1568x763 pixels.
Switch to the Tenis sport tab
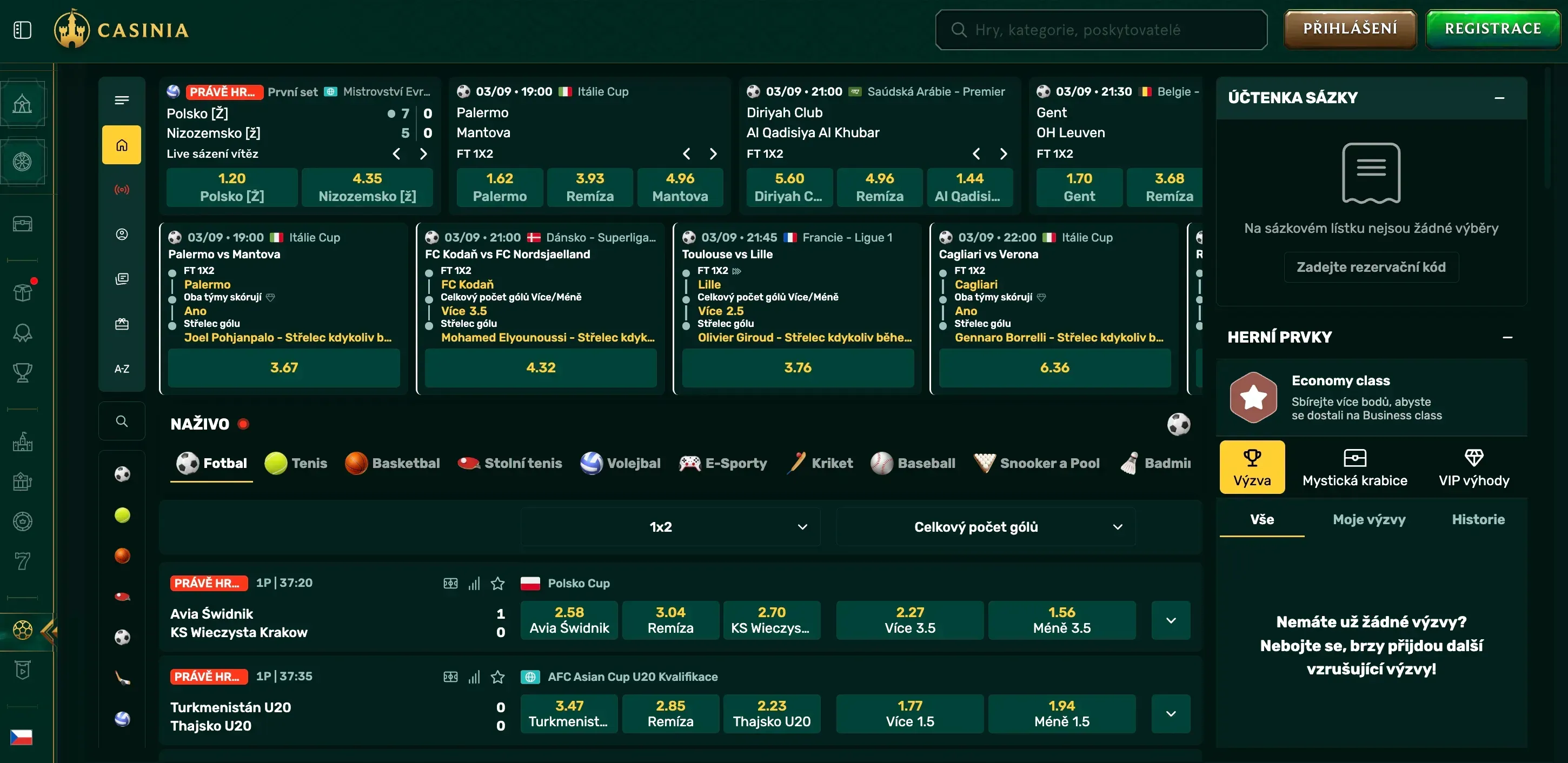pyautogui.click(x=296, y=464)
